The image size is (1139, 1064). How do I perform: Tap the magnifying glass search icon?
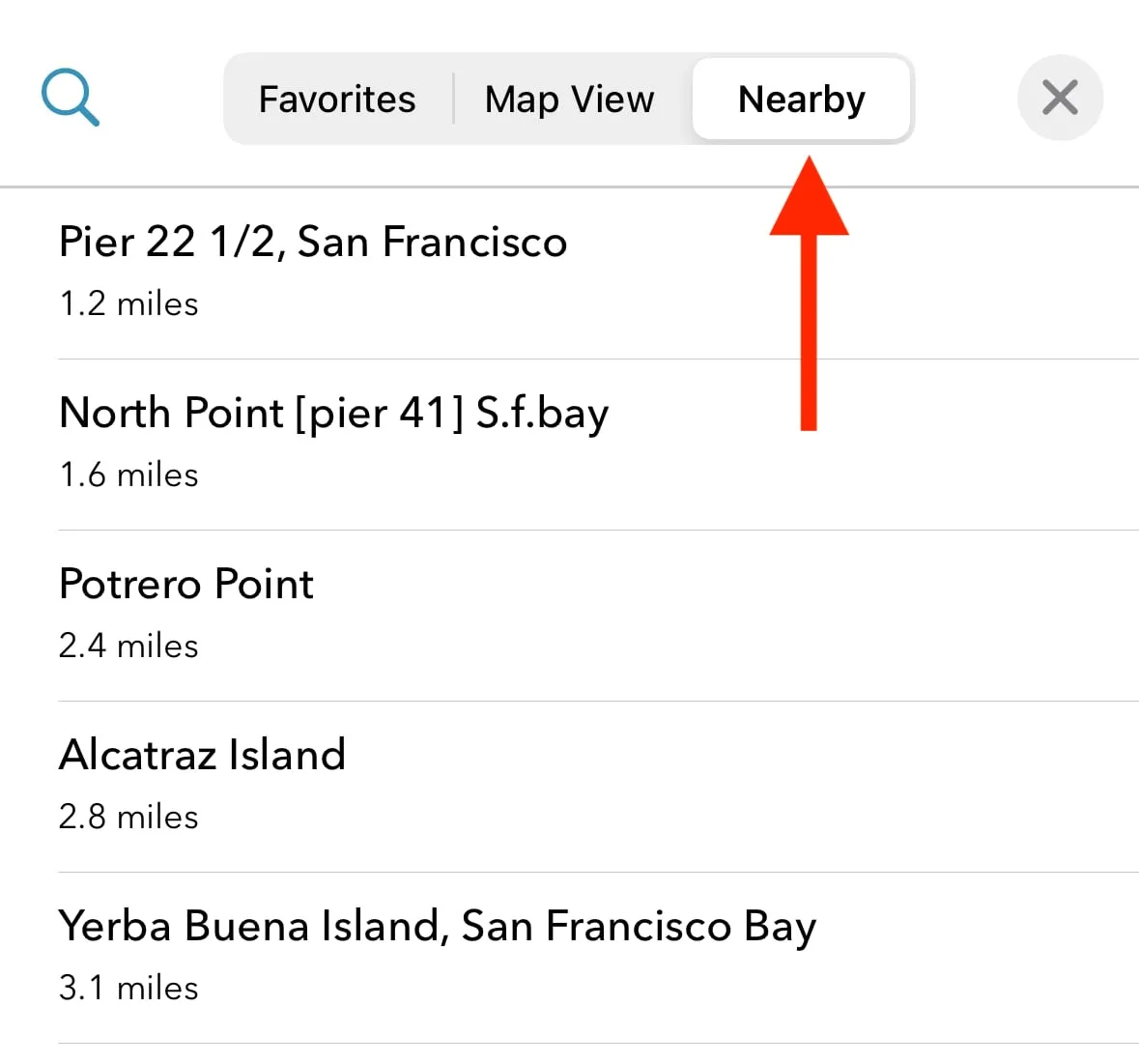click(71, 98)
